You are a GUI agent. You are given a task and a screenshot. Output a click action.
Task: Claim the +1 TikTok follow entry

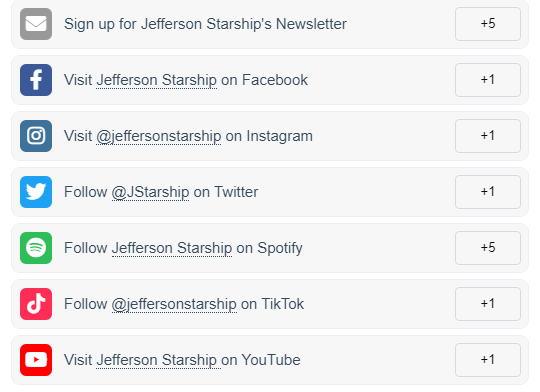[488, 304]
